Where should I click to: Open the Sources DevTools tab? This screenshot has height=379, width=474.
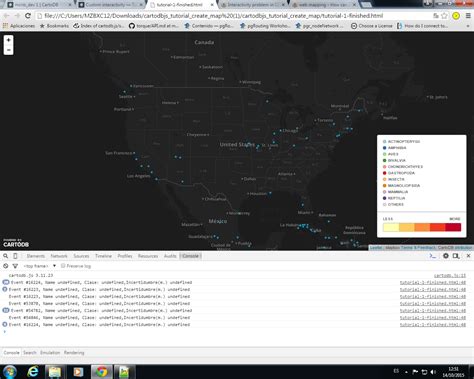tap(81, 256)
